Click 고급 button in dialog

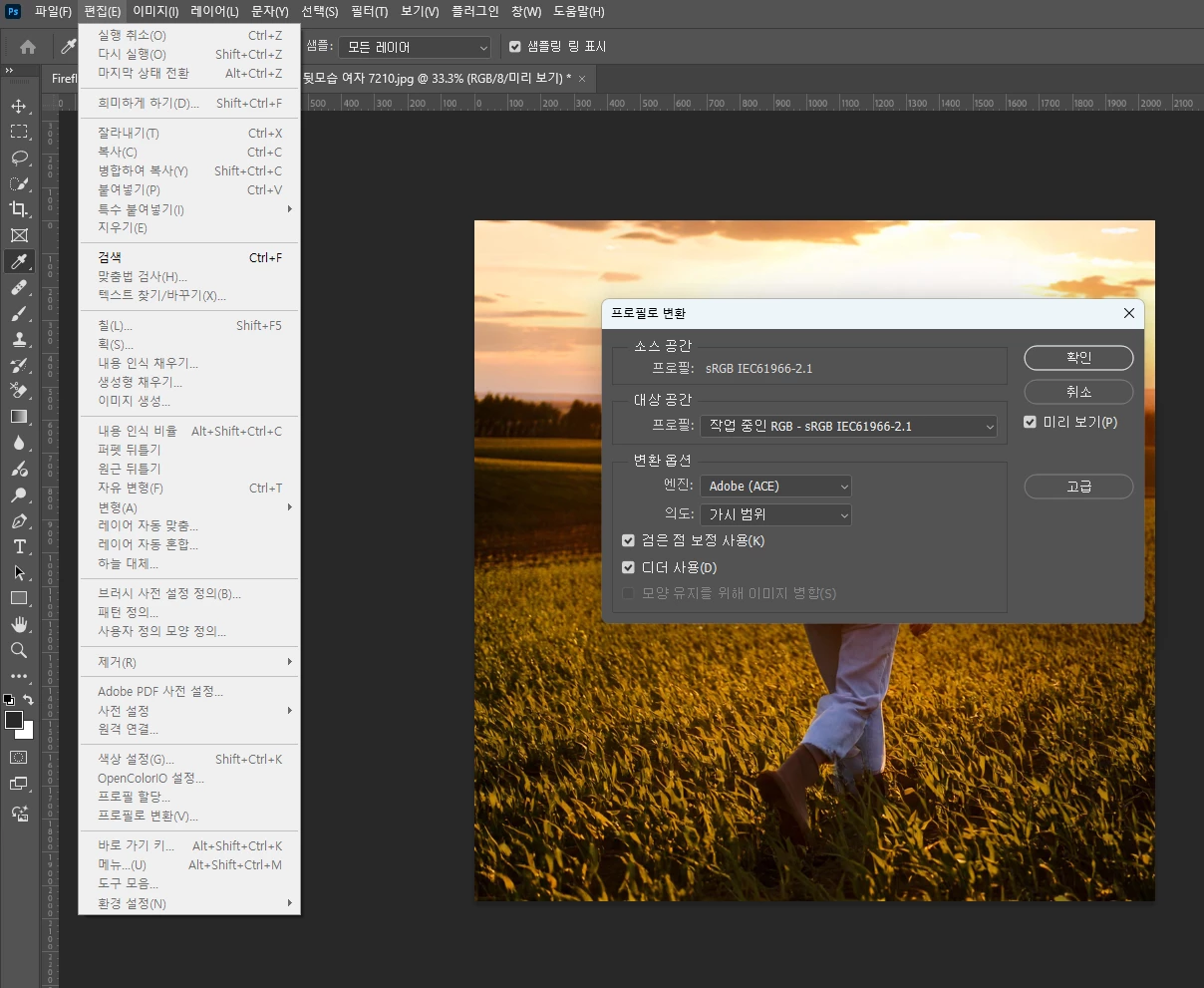[1078, 487]
